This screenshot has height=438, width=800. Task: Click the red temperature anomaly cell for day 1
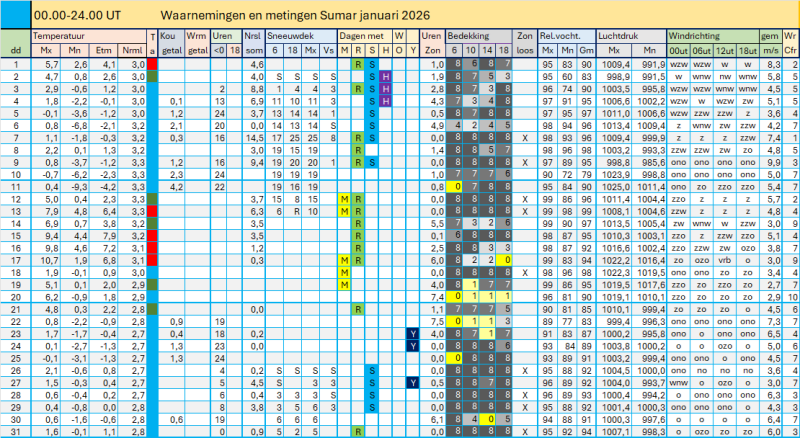(x=152, y=64)
